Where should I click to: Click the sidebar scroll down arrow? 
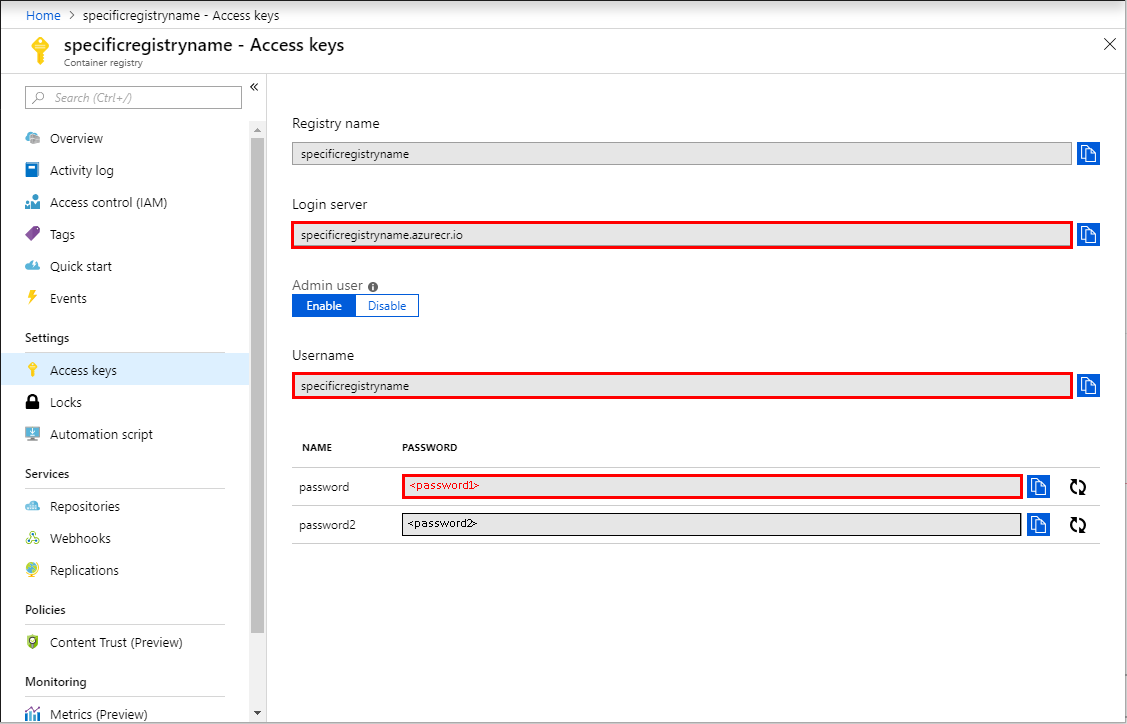pos(257,713)
